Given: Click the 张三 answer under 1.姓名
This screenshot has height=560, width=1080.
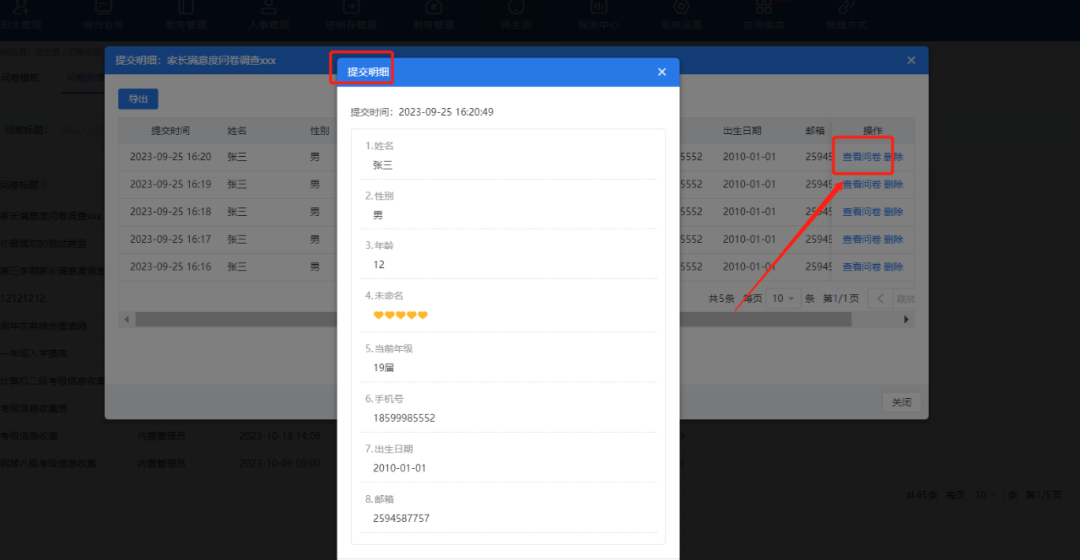Looking at the screenshot, I should coord(382,165).
